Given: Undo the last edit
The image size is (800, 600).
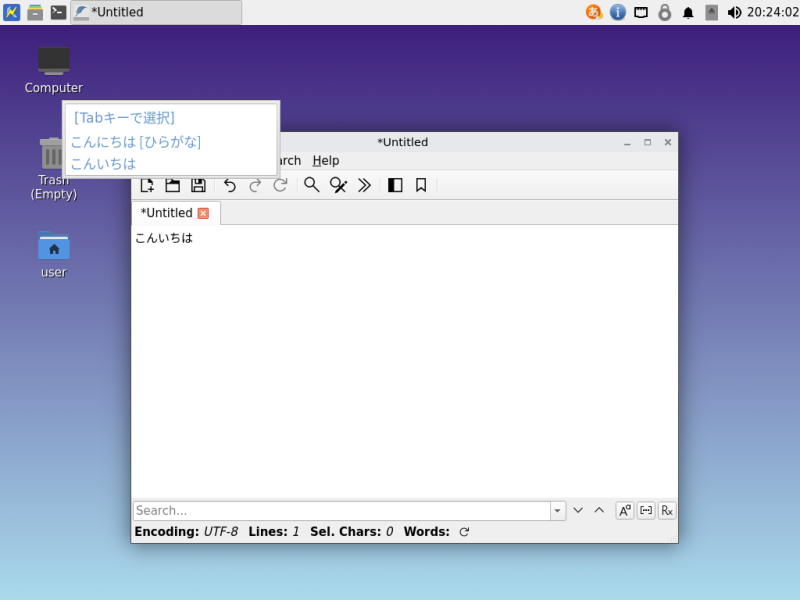Looking at the screenshot, I should 230,185.
